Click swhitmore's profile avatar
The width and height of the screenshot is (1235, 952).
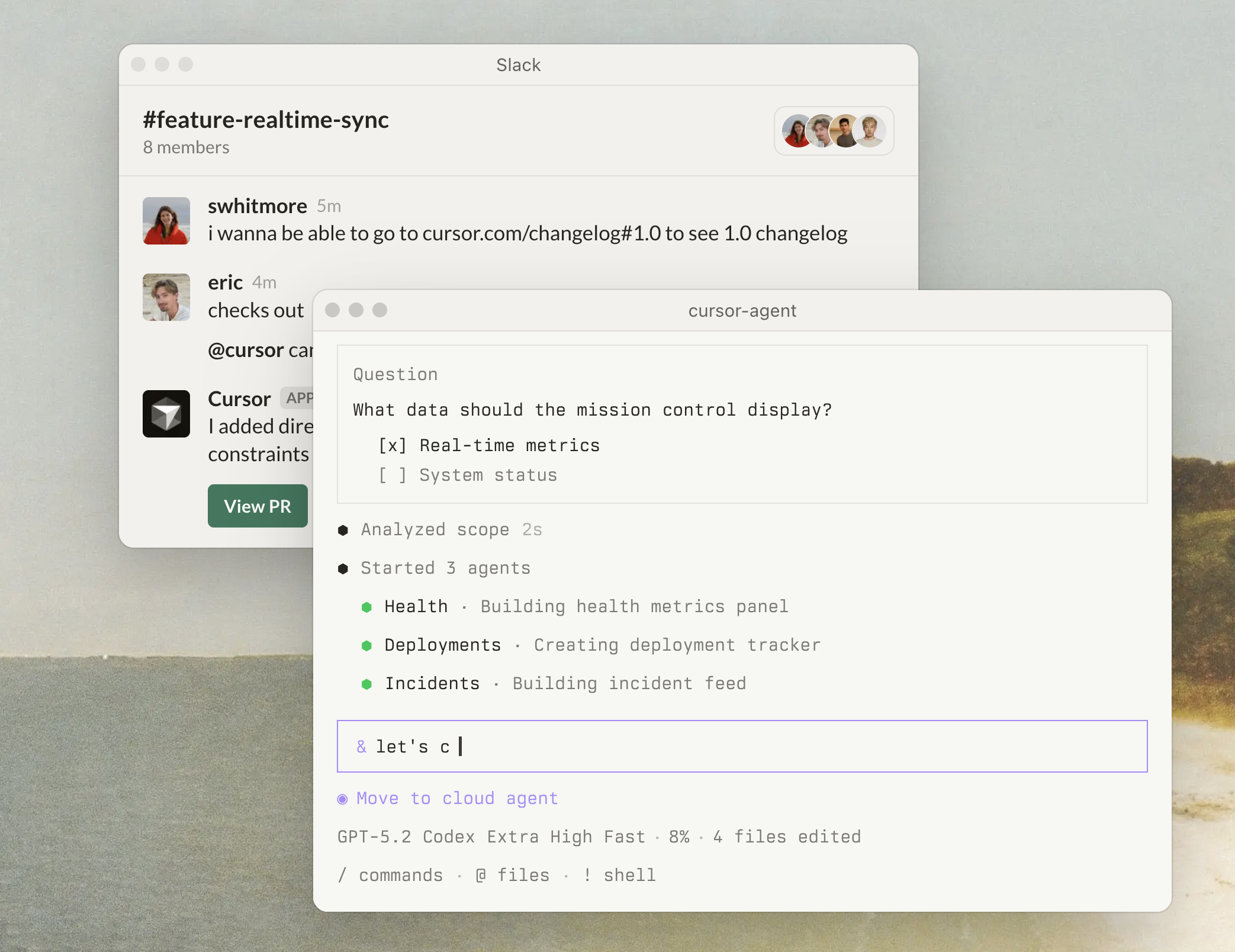(x=166, y=221)
